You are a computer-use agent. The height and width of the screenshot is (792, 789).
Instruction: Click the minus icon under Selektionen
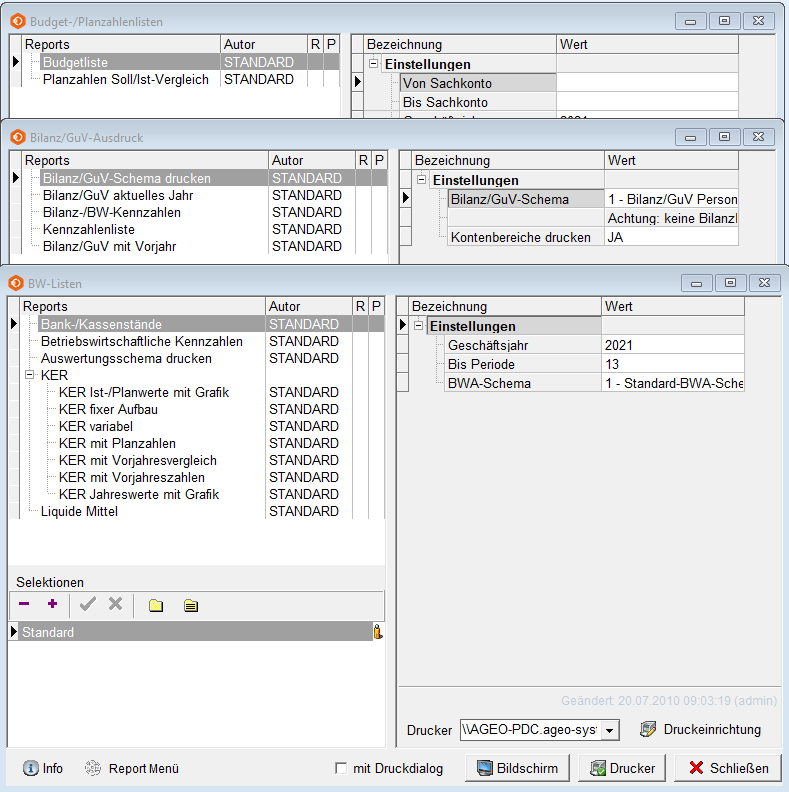pyautogui.click(x=24, y=604)
